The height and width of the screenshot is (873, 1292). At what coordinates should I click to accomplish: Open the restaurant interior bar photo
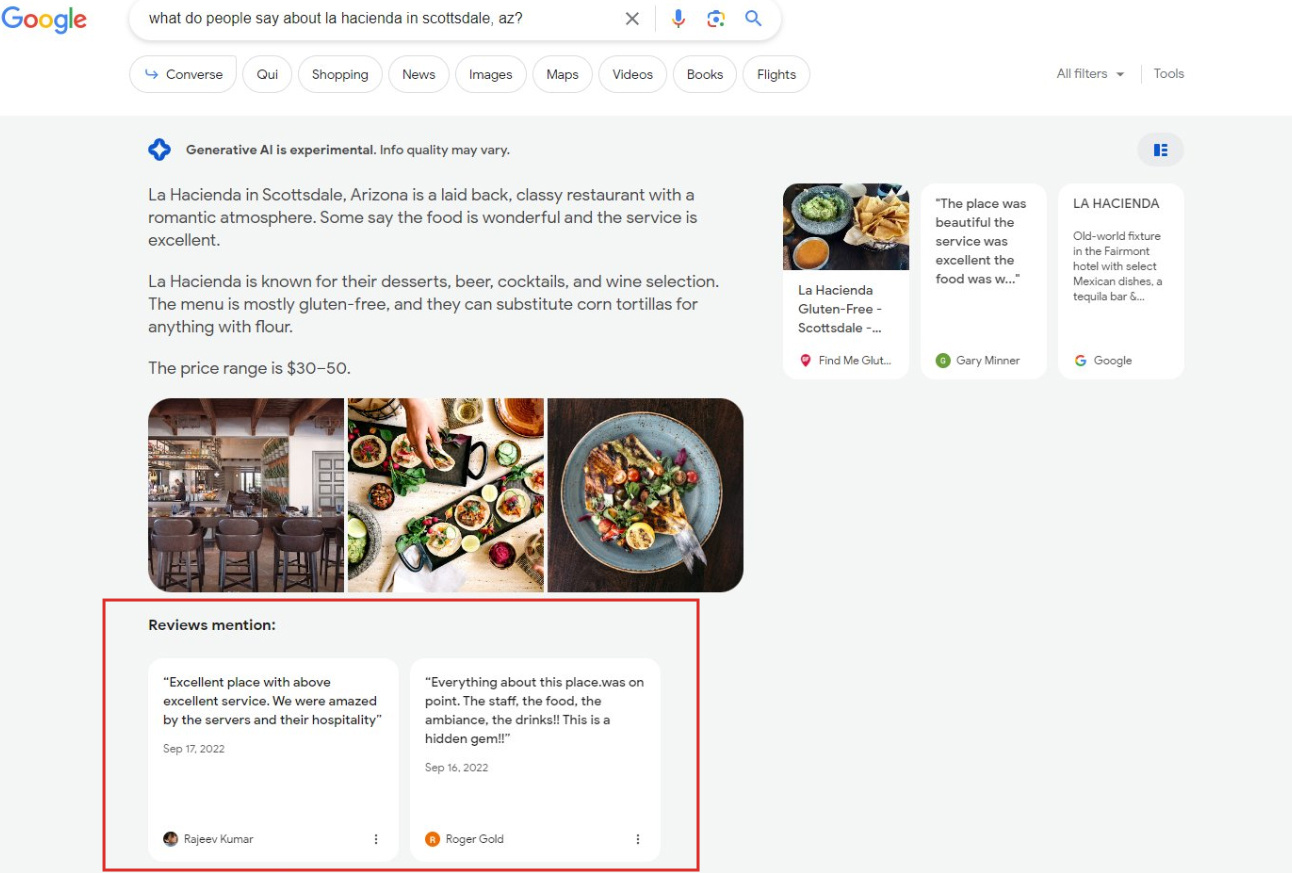coord(246,495)
